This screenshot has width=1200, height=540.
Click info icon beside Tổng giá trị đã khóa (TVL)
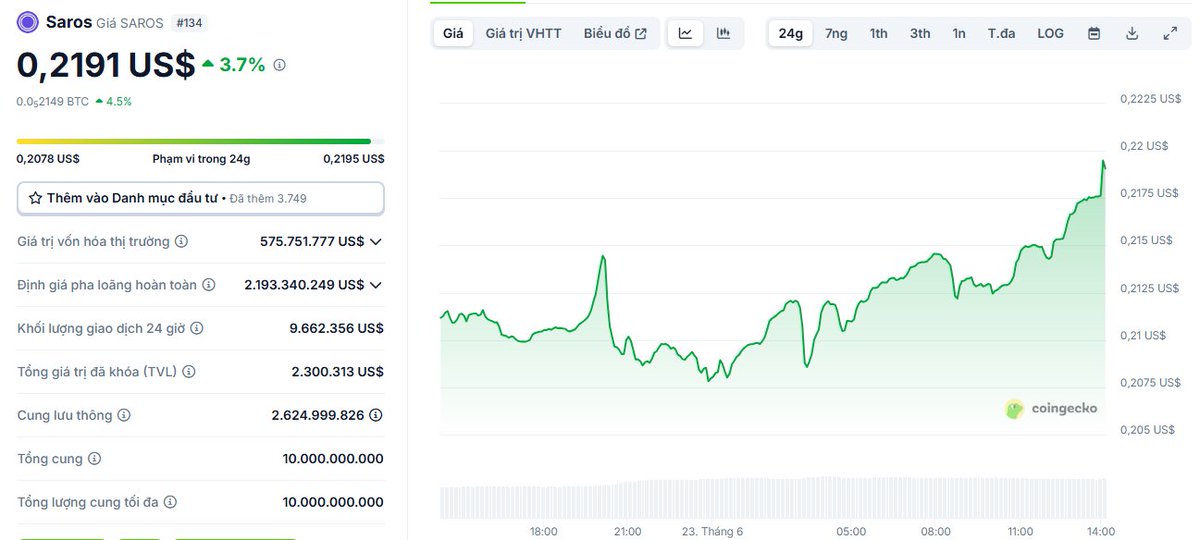[x=189, y=372]
